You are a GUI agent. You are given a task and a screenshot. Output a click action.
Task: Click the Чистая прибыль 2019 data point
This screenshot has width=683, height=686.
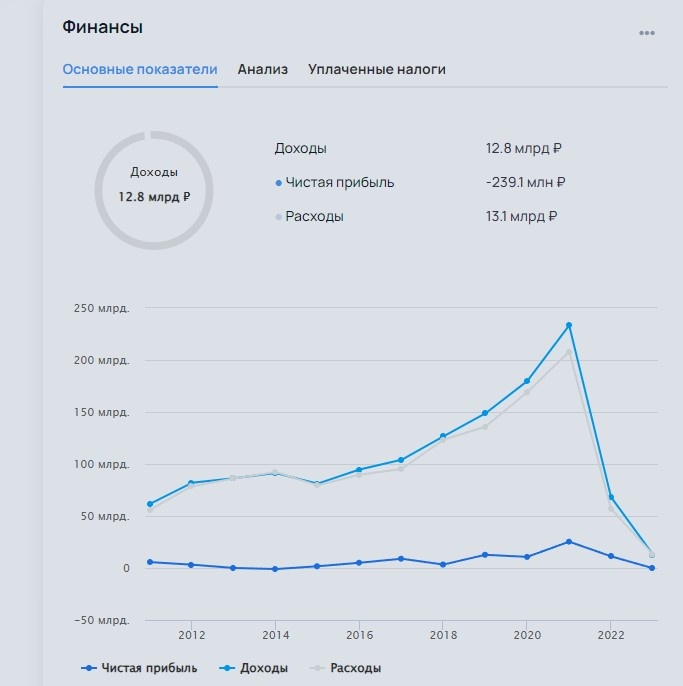[485, 555]
